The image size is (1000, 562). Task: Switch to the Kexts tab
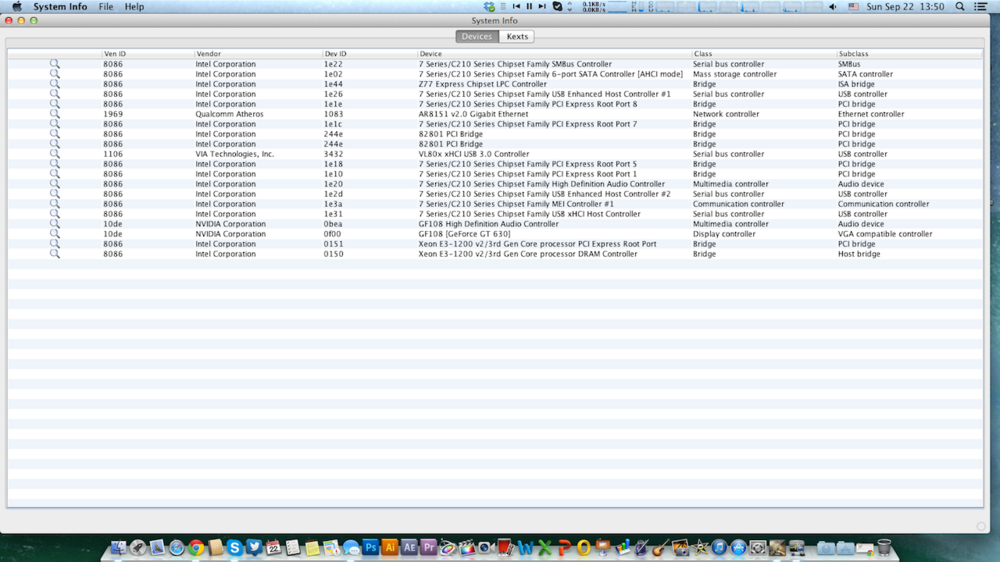click(x=517, y=37)
